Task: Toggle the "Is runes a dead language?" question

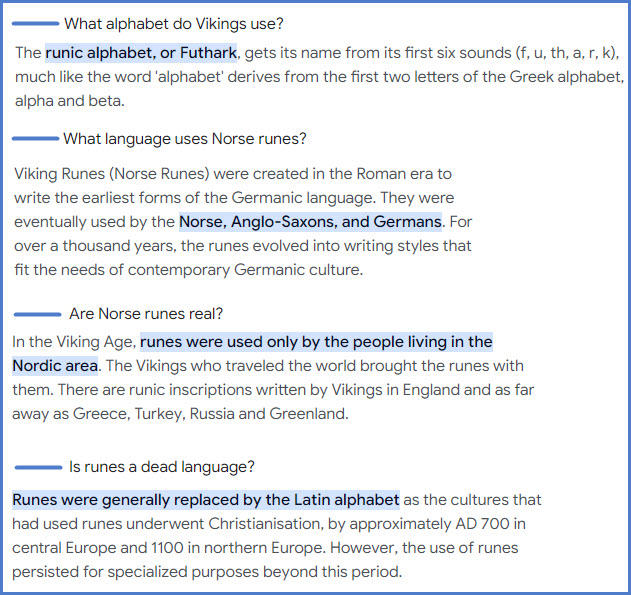Action: tap(161, 467)
